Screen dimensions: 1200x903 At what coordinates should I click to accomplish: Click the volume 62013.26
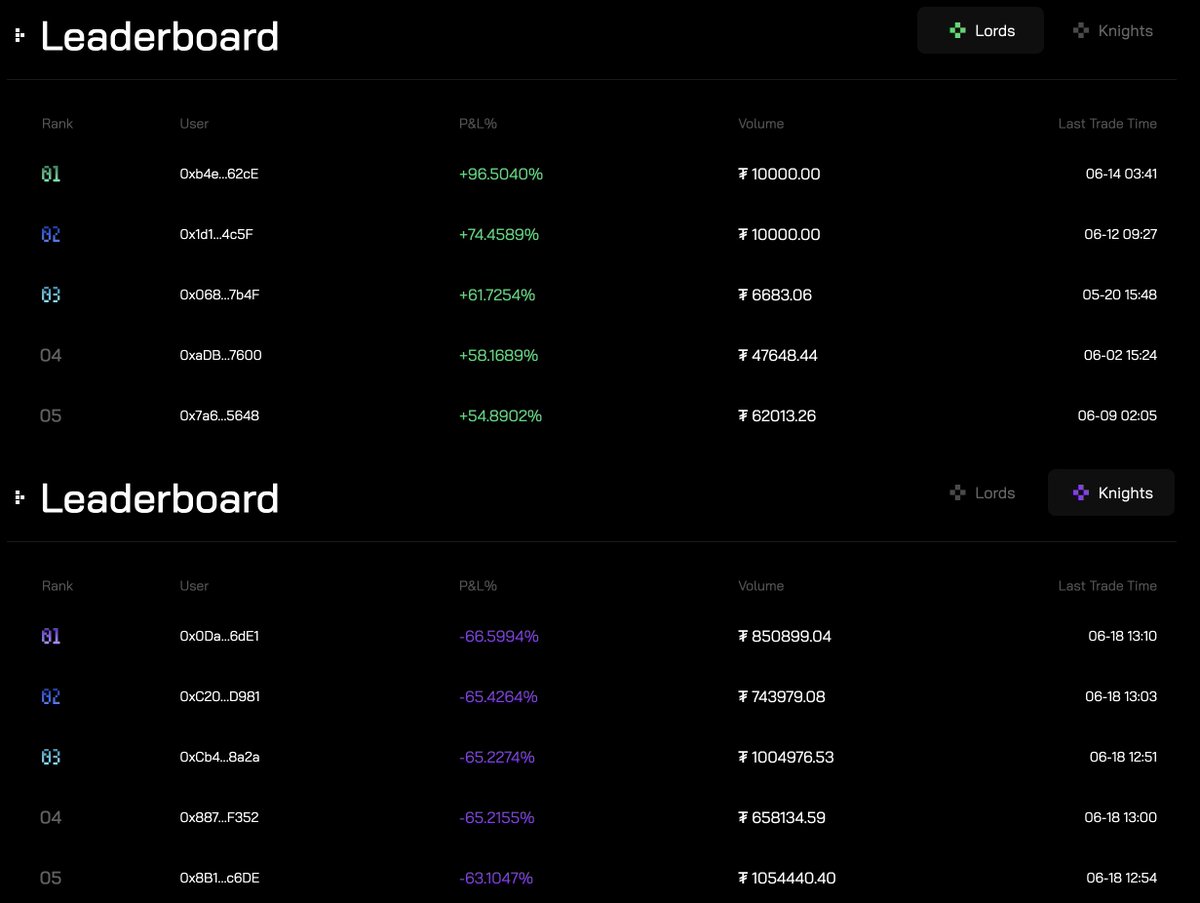point(777,415)
